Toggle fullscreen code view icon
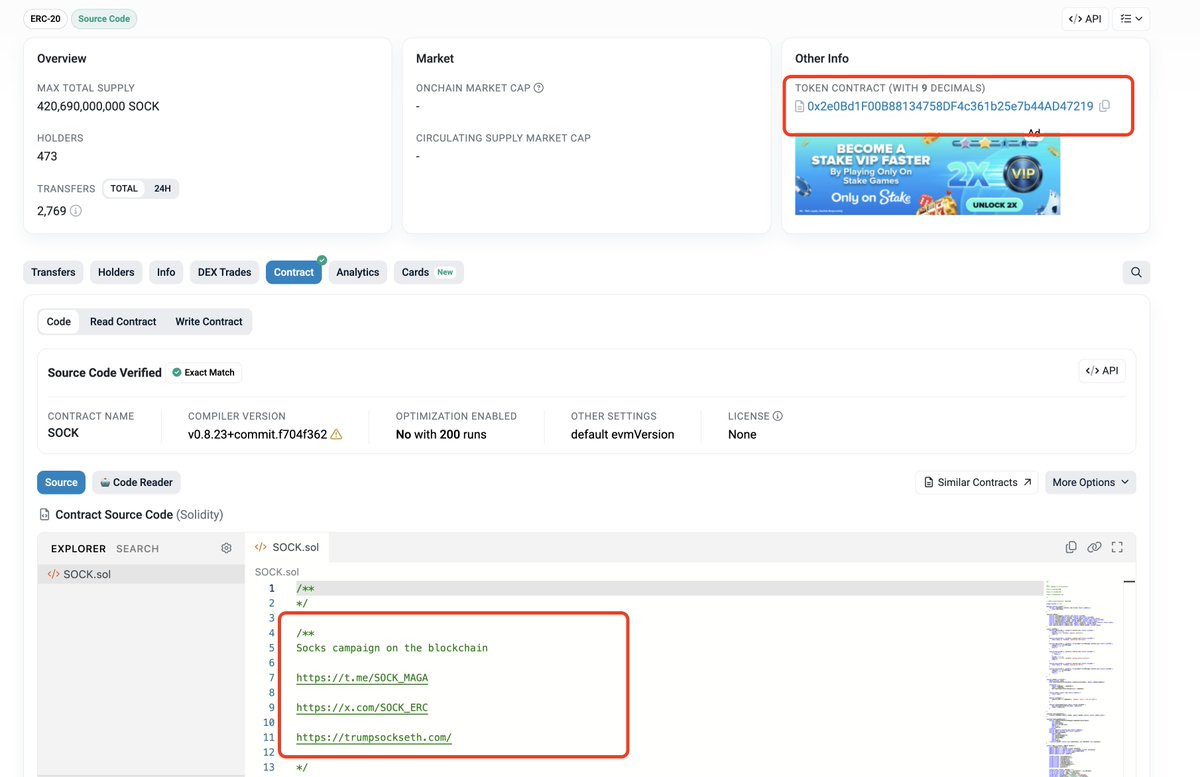The width and height of the screenshot is (1200, 777). pos(1117,547)
